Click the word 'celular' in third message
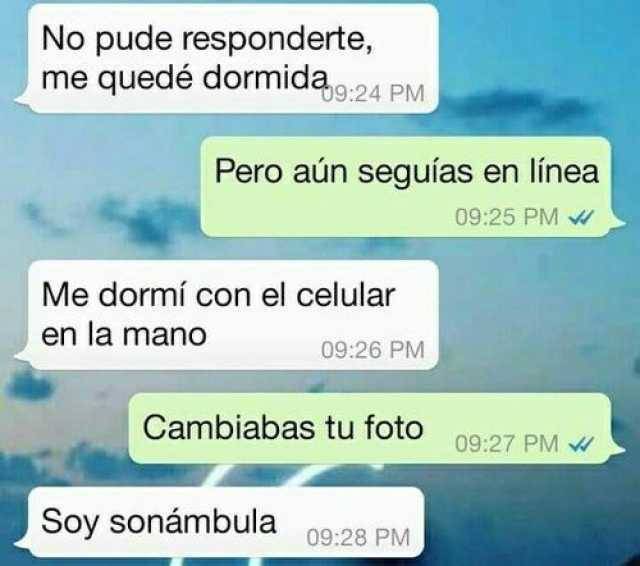Image resolution: width=640 pixels, height=566 pixels. [x=345, y=295]
